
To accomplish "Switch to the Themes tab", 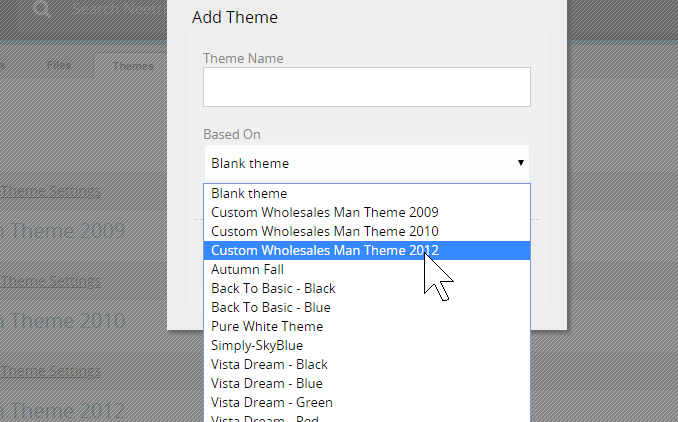I will click(x=132, y=66).
